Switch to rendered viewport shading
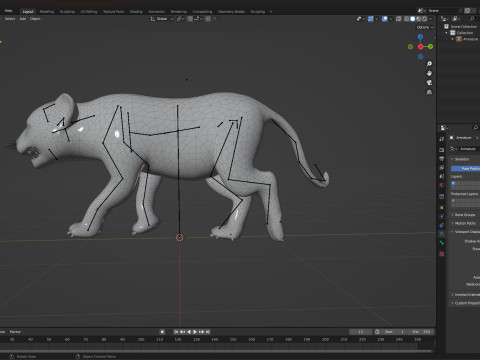This screenshot has width=480, height=360. click(425, 19)
